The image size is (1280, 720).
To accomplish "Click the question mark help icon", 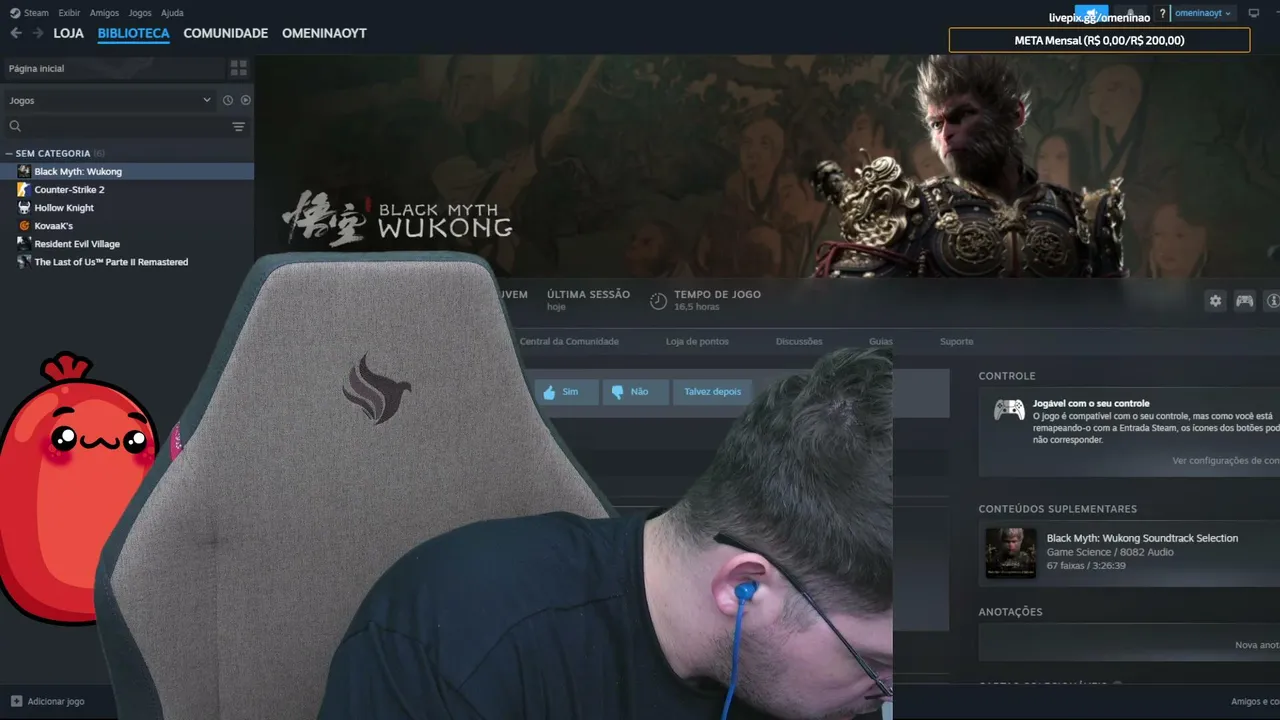I will 1162,13.
